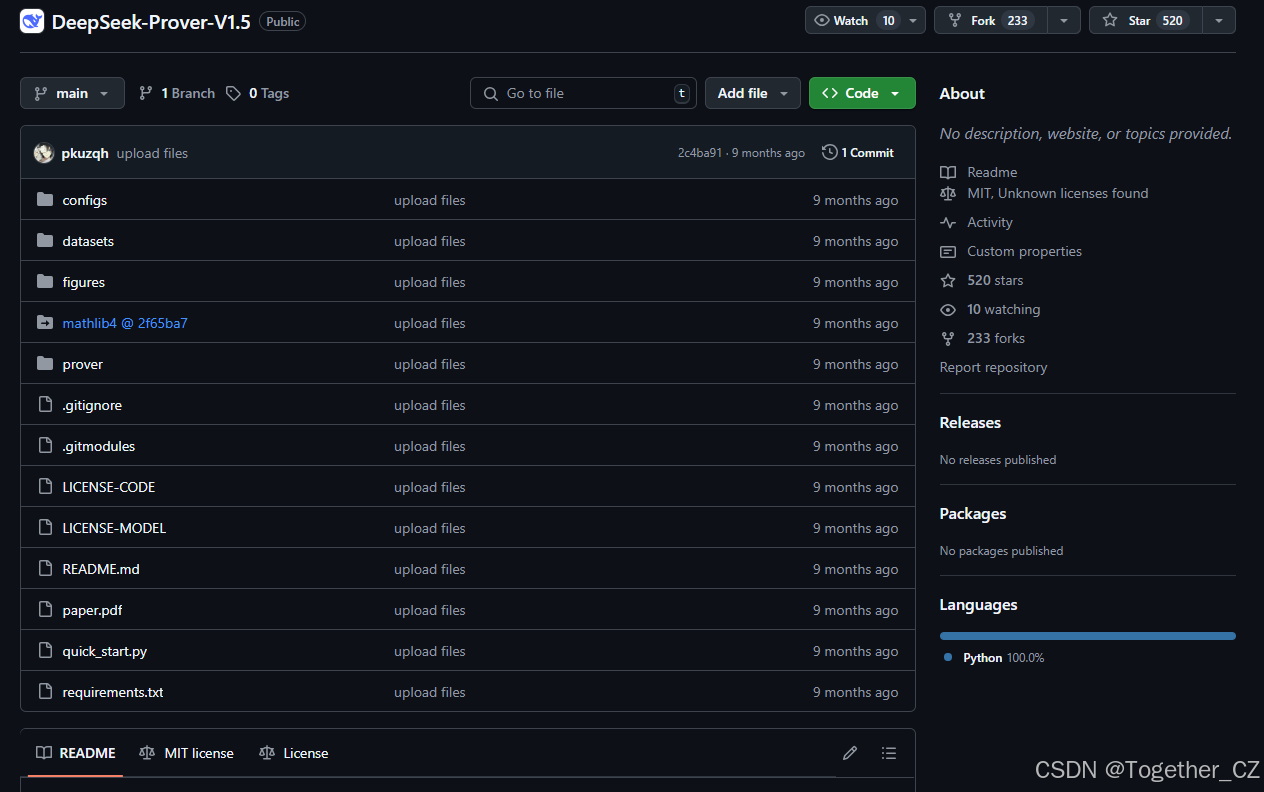Click the configs folder icon

[x=44, y=200]
